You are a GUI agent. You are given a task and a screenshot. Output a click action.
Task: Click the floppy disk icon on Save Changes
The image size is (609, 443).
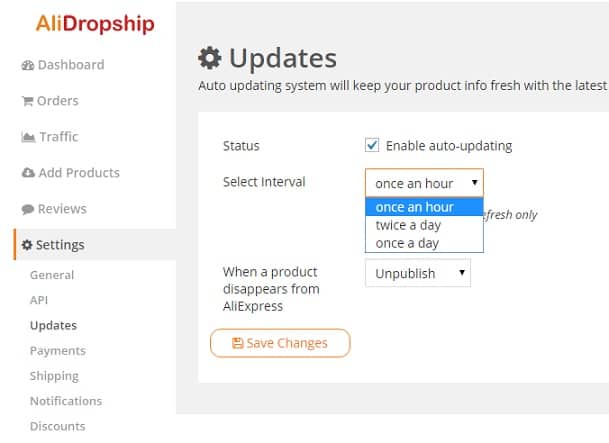(x=237, y=343)
